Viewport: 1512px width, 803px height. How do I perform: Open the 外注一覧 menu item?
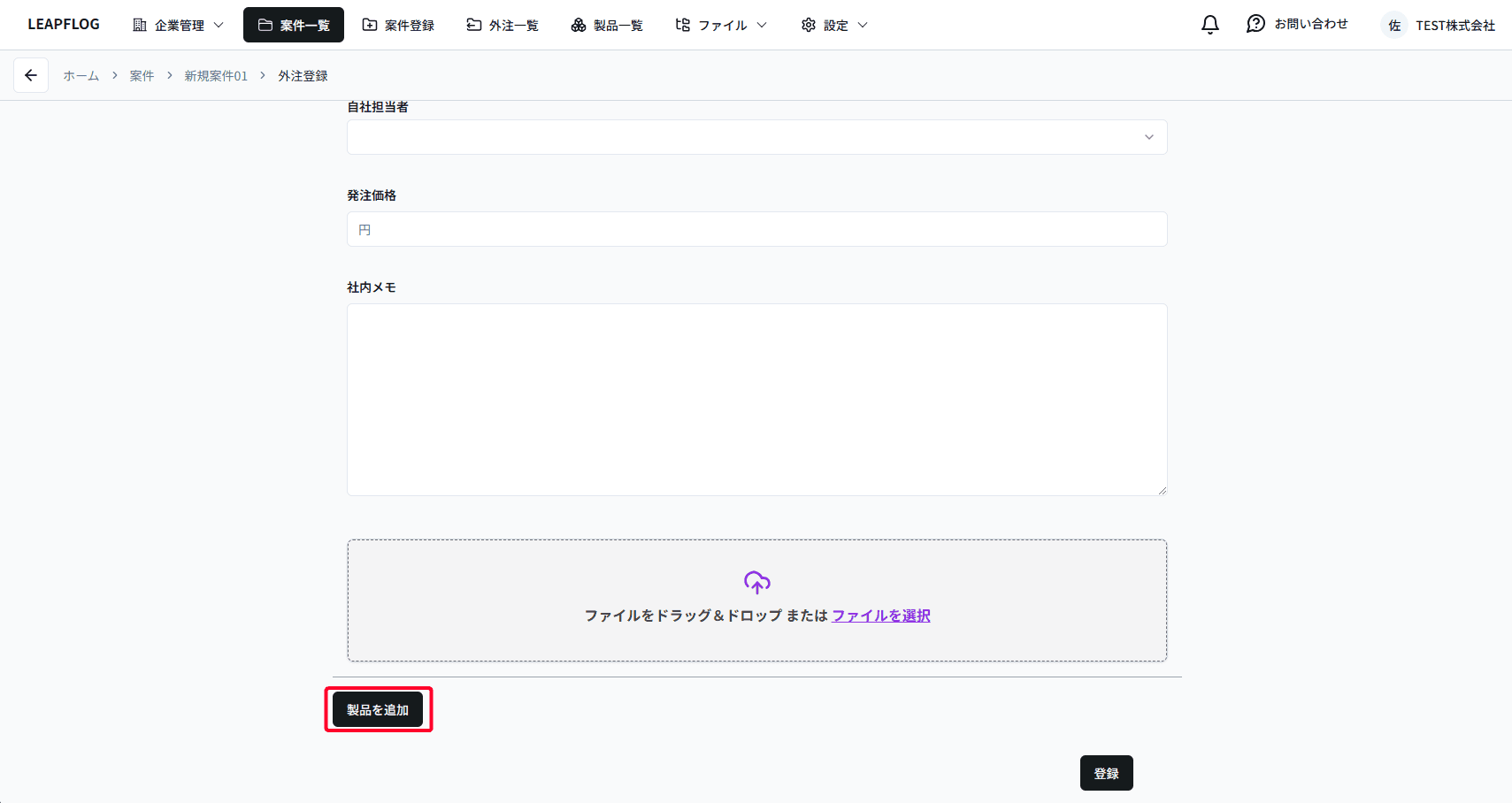pyautogui.click(x=503, y=25)
